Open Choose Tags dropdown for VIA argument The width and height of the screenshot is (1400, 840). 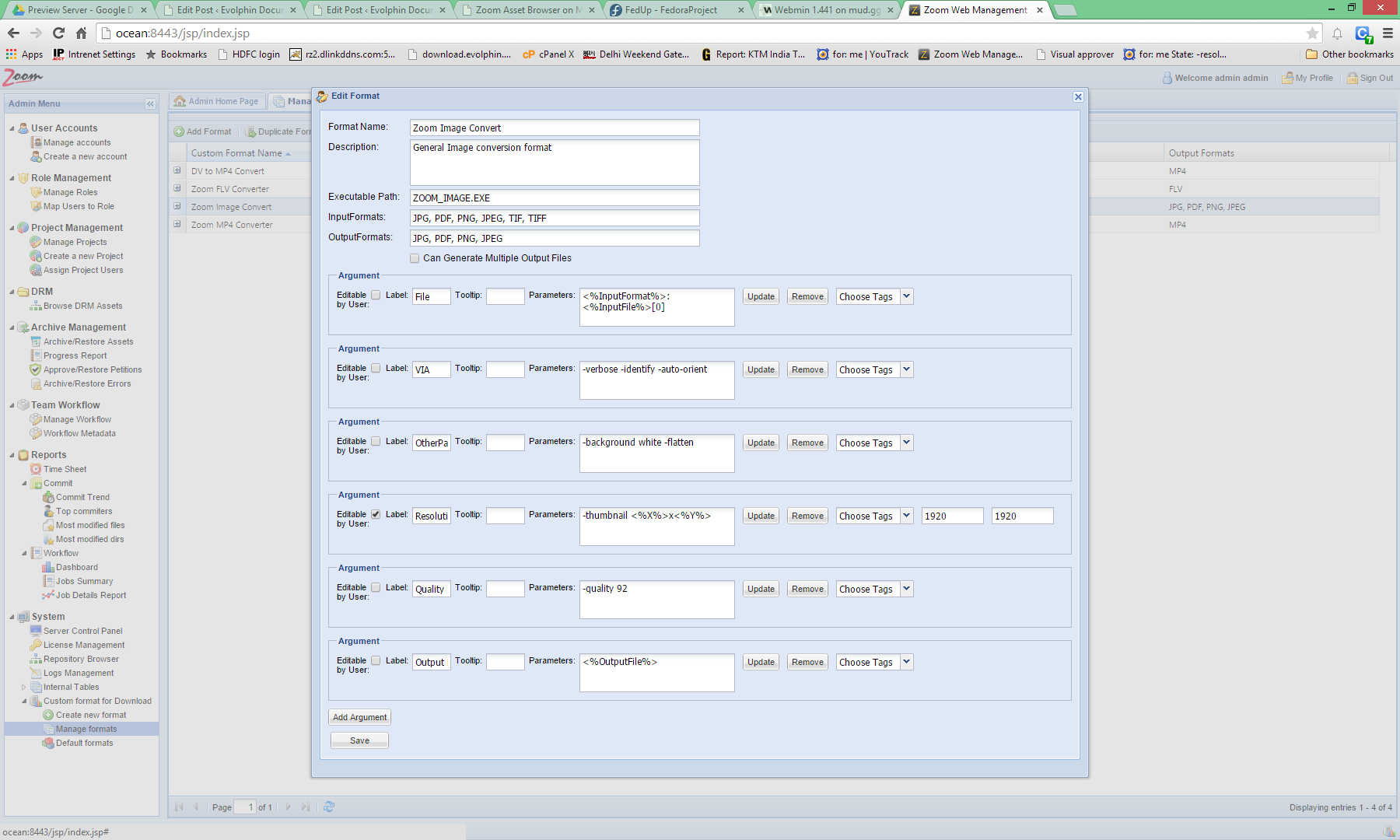906,369
